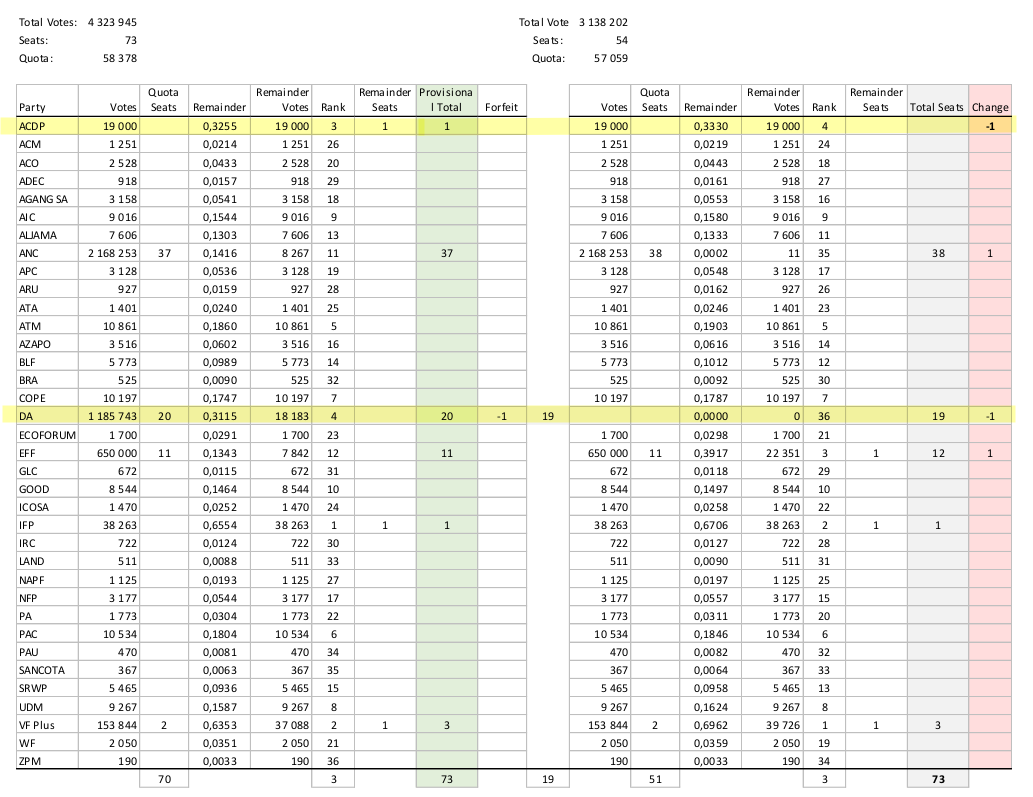Click the 'Provisional Total' column header
1033x797 pixels.
(447, 100)
